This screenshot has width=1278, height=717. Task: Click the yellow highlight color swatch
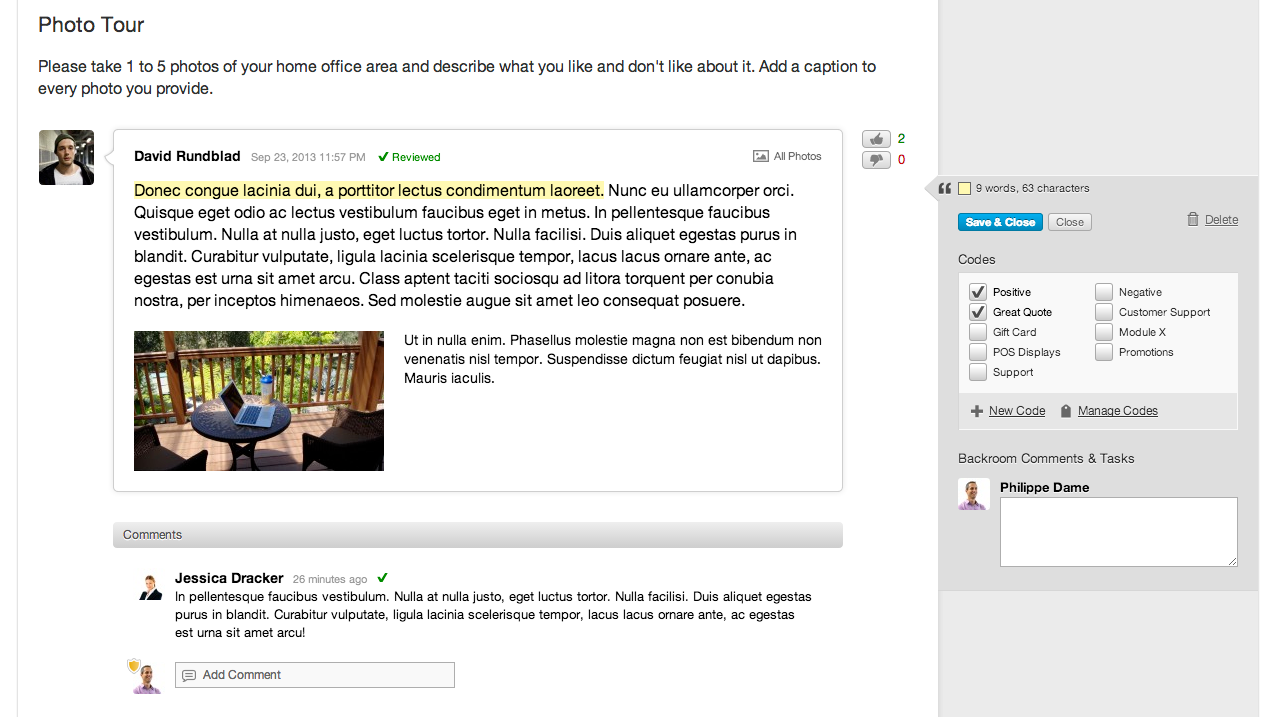965,188
